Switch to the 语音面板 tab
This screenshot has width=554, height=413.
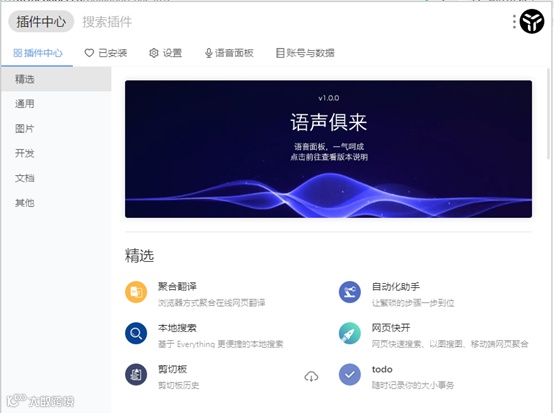point(229,53)
